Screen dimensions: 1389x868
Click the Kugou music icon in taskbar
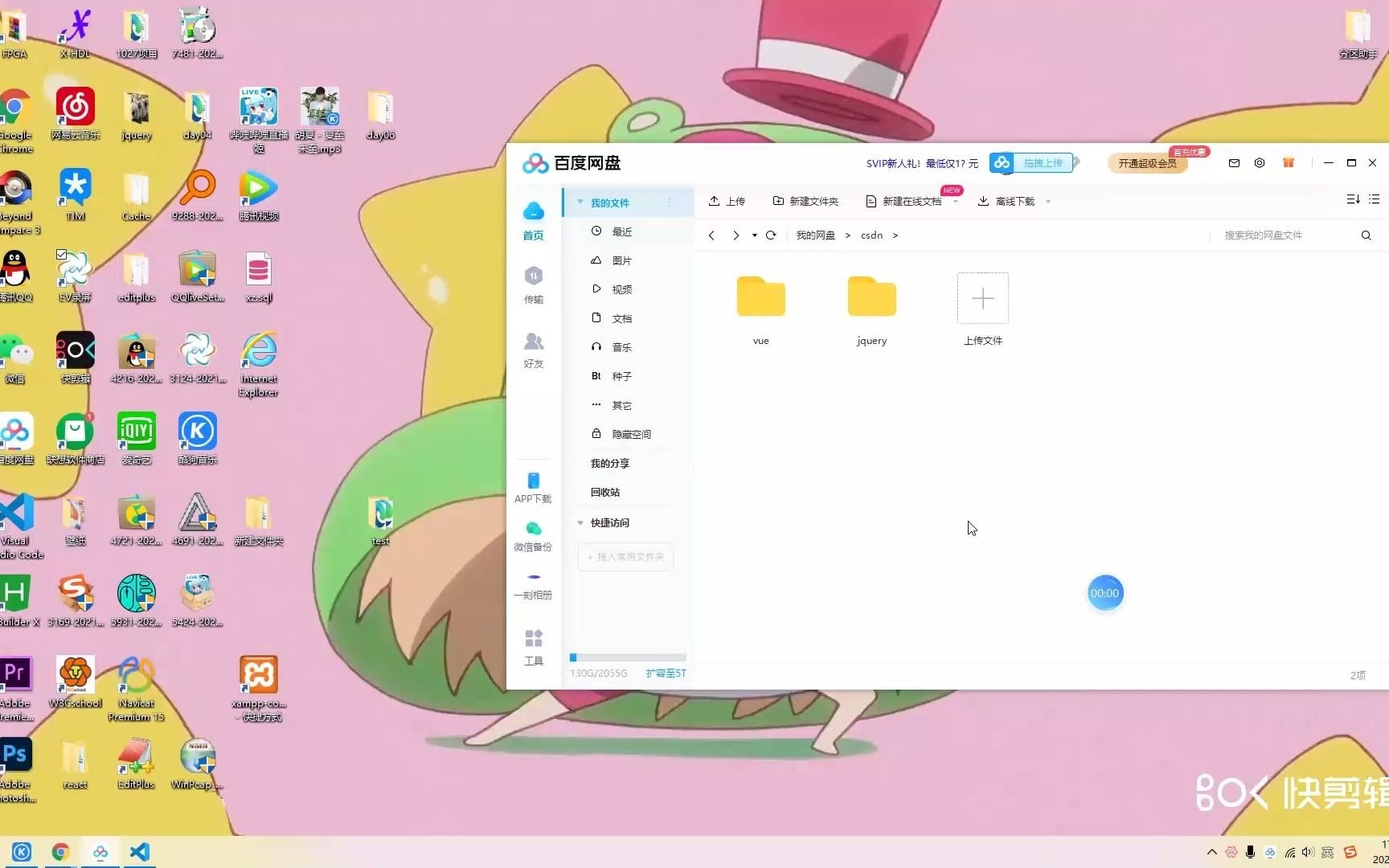coord(22,852)
